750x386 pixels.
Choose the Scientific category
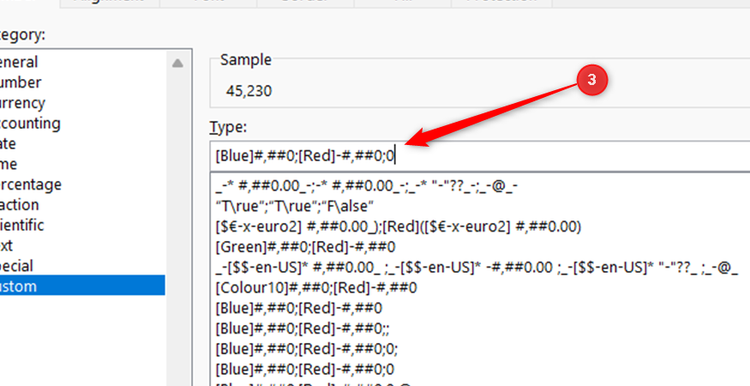click(82, 225)
